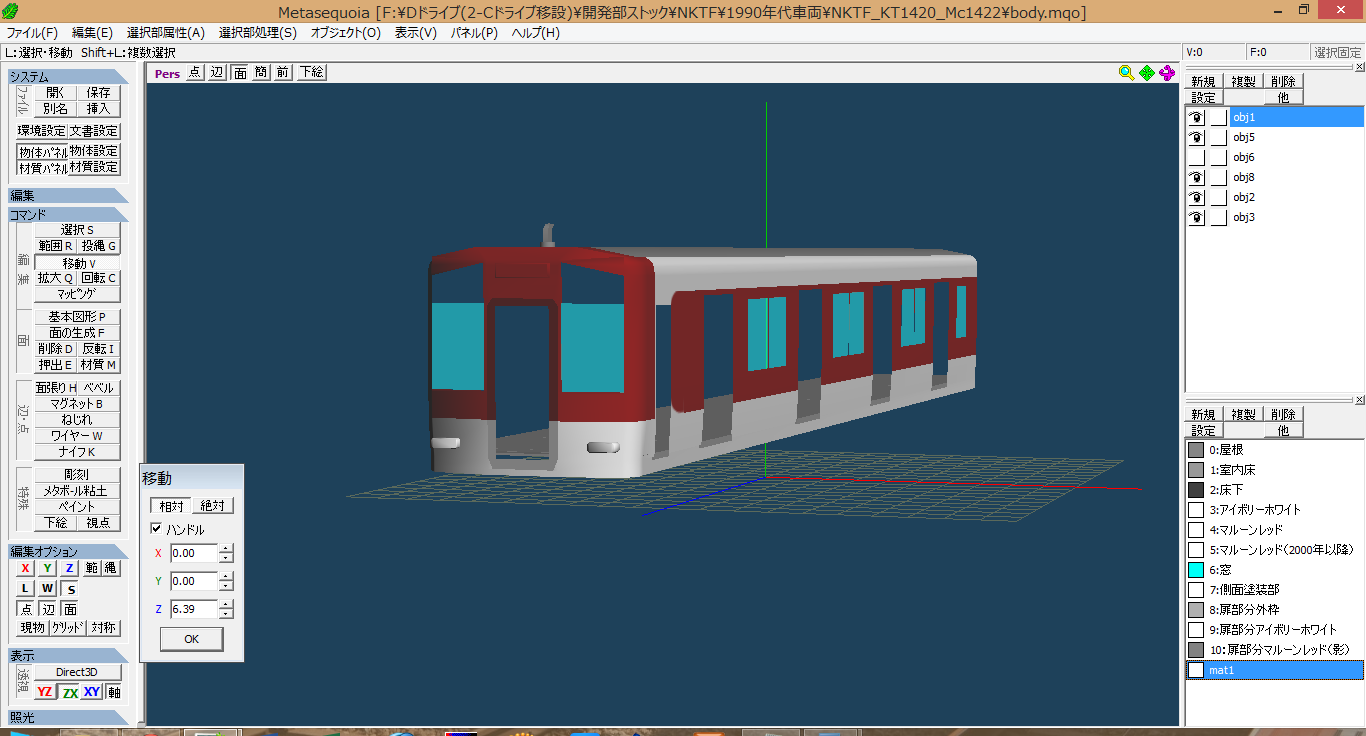The height and width of the screenshot is (736, 1366).
Task: Toggle 辺 edge editing in edit options
Action: pos(48,609)
